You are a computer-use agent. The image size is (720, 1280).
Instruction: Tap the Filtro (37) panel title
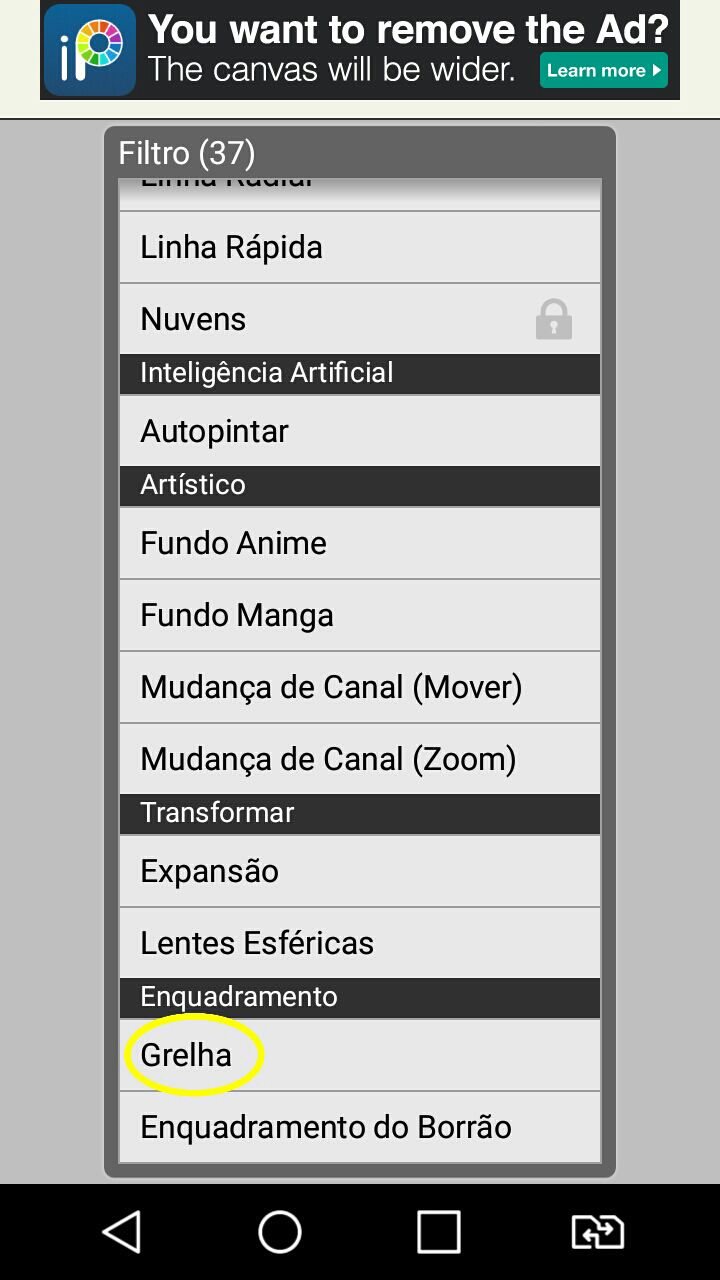187,153
